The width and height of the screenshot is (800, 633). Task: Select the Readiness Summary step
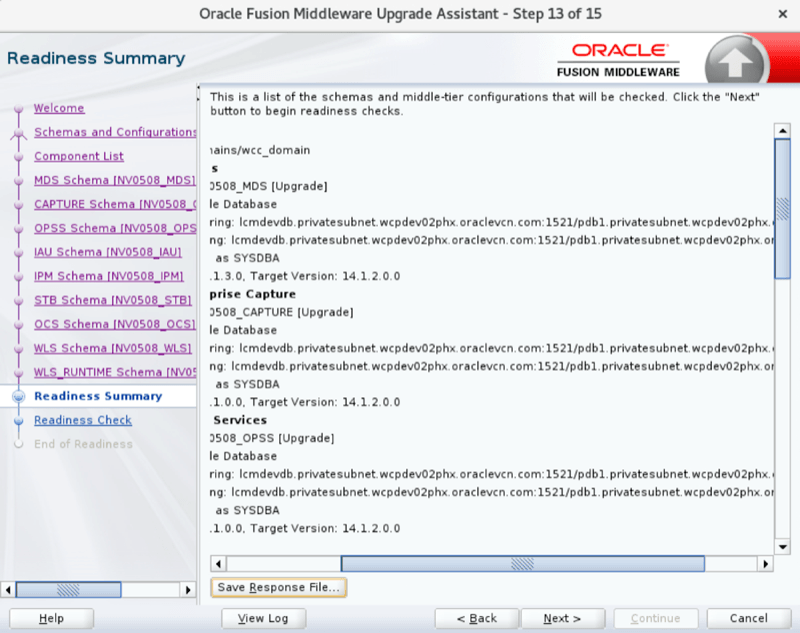click(x=98, y=396)
